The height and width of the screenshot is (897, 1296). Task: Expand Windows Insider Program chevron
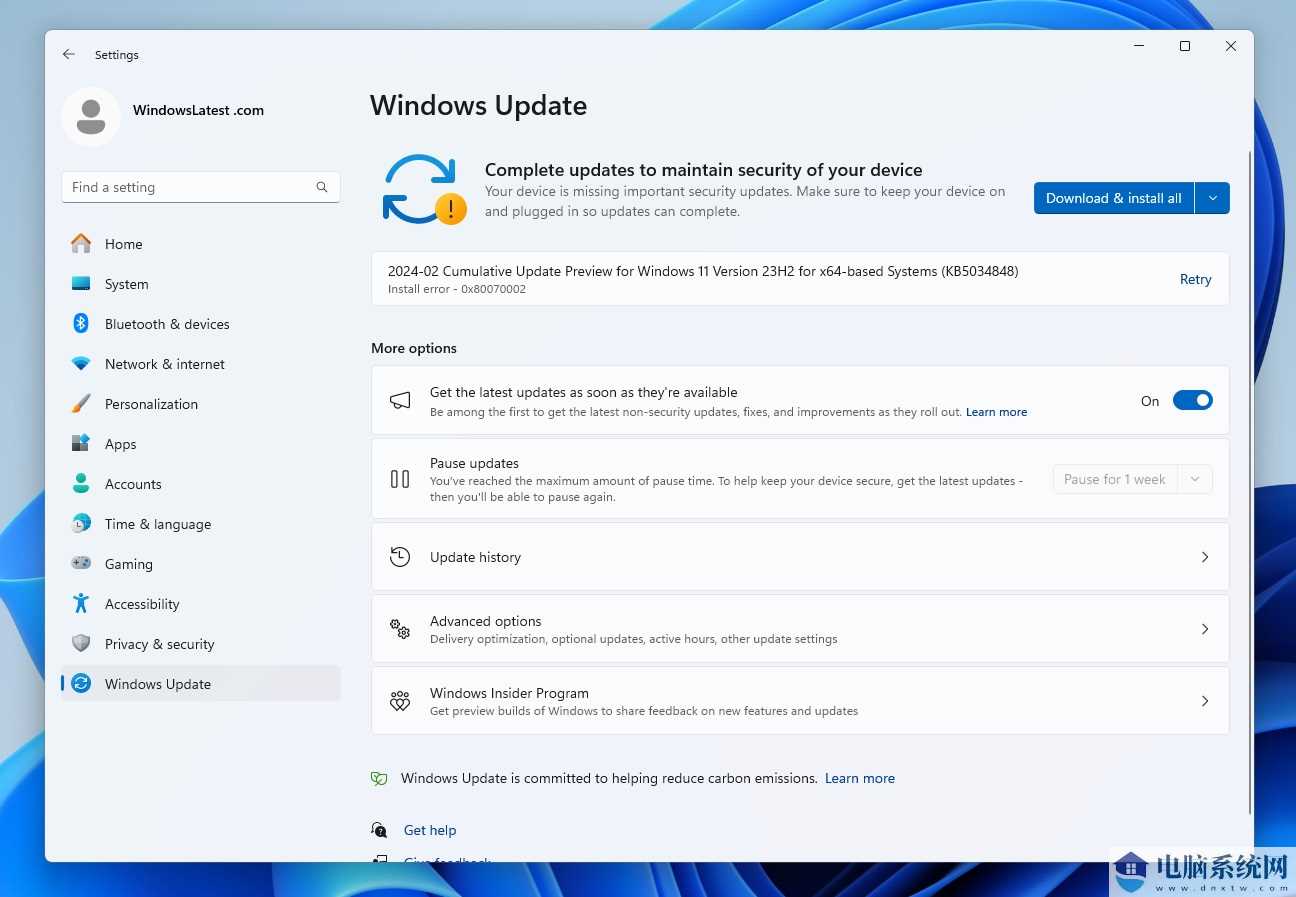(1205, 701)
